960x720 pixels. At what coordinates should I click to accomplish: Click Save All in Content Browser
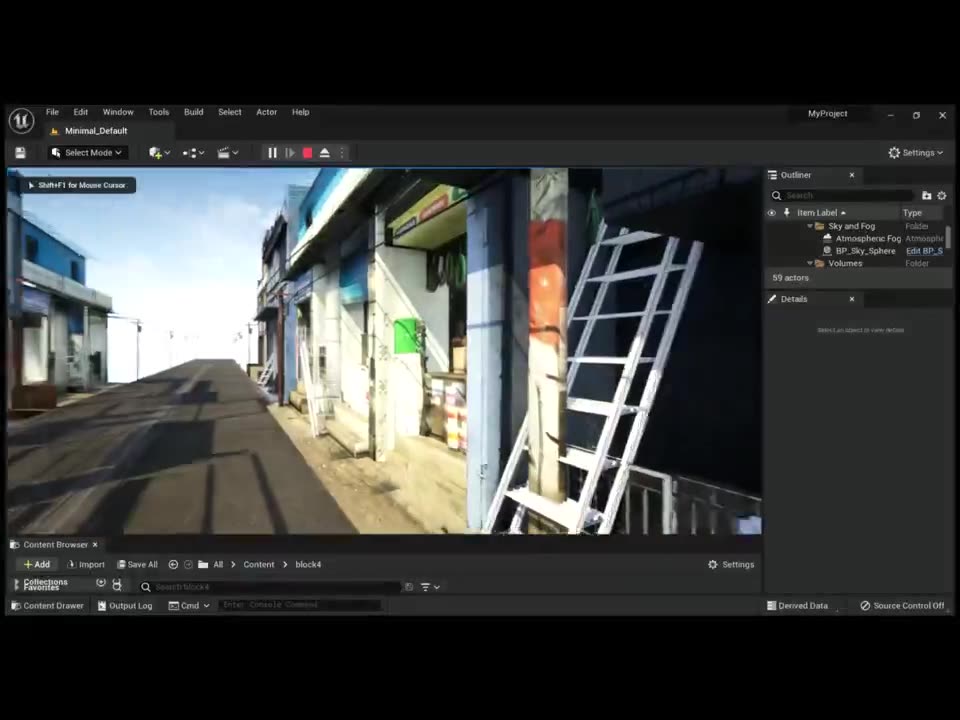pos(138,564)
